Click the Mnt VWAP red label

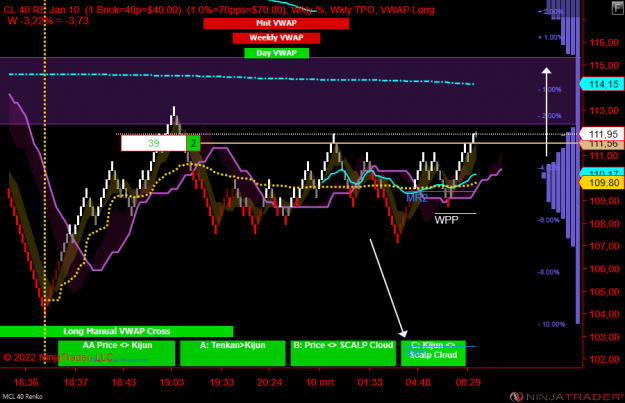coord(276,23)
